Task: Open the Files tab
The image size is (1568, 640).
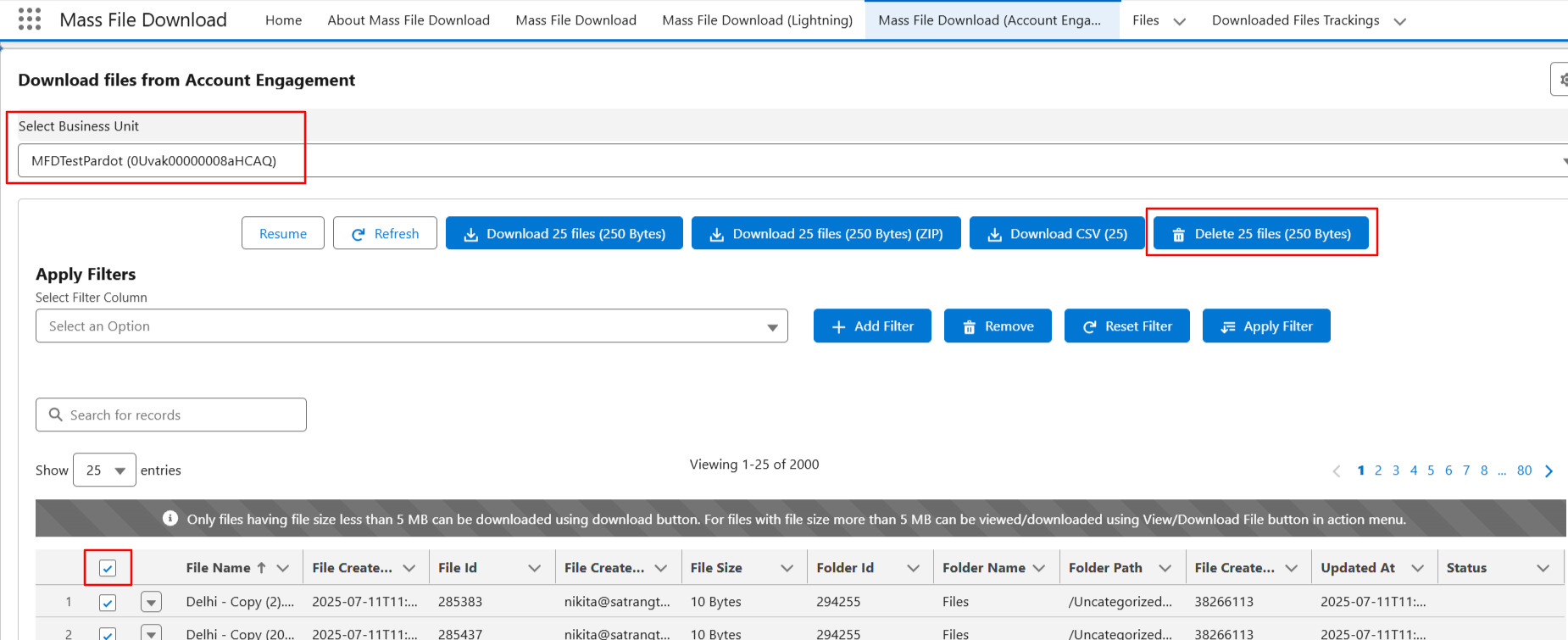Action: coord(1145,20)
